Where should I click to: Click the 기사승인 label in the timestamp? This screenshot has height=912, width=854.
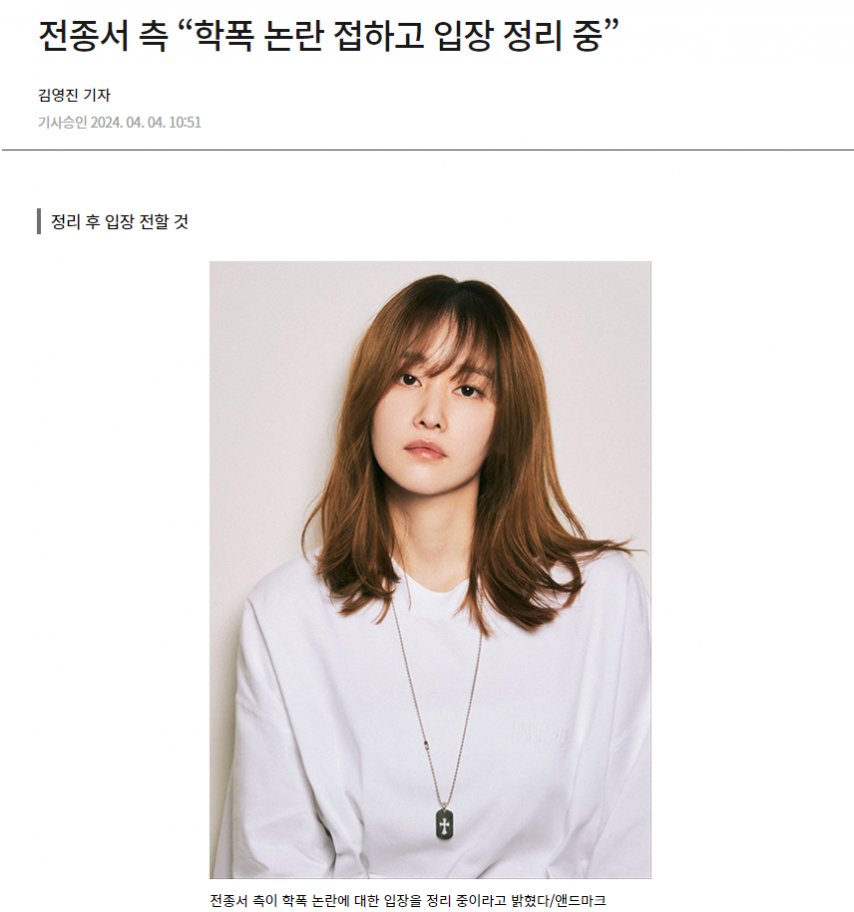pos(62,123)
